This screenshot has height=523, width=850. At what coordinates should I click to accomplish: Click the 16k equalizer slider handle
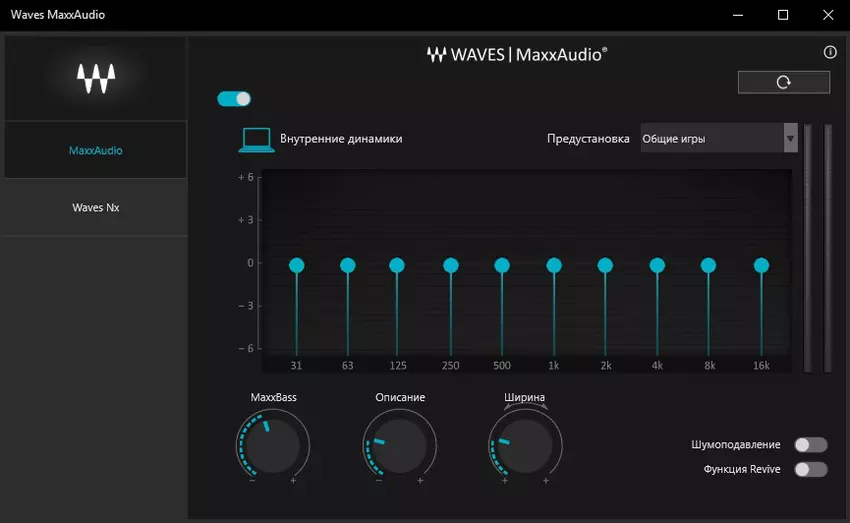pyautogui.click(x=761, y=265)
